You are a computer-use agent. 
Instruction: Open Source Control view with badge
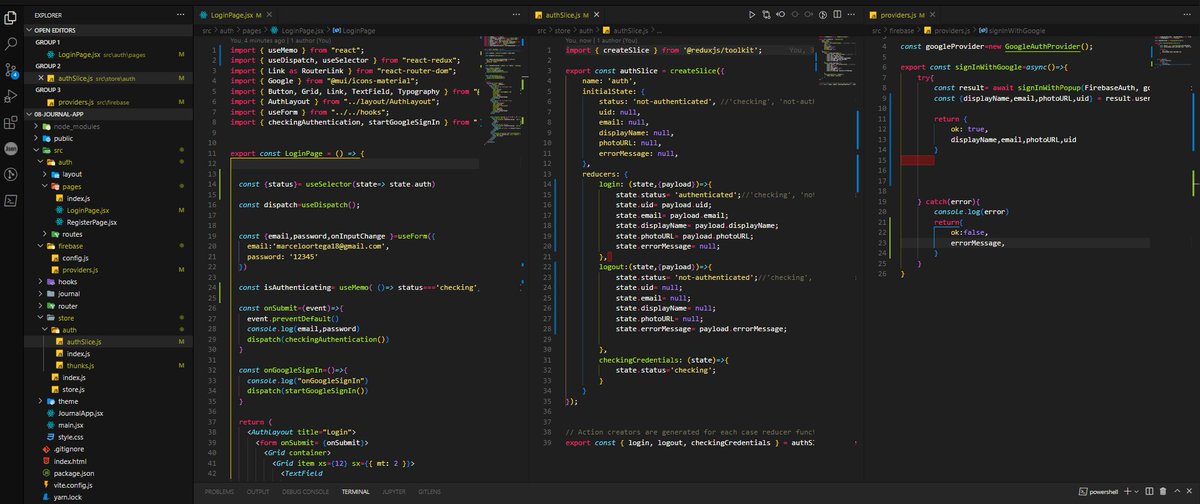pyautogui.click(x=11, y=70)
